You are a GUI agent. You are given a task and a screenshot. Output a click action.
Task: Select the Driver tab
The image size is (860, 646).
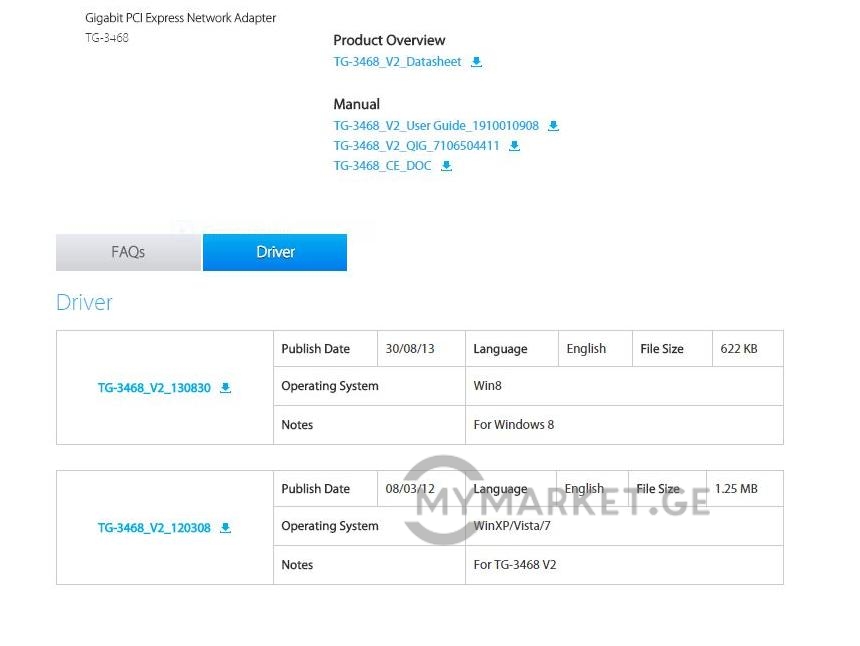[x=275, y=252]
